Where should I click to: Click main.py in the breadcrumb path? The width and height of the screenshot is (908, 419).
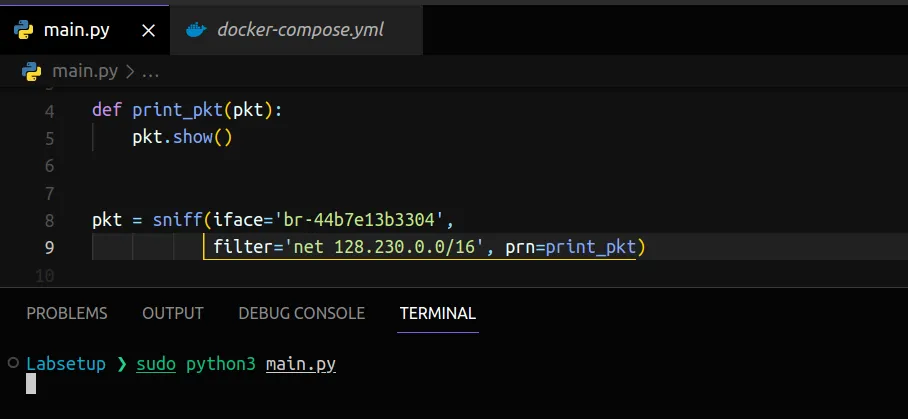click(85, 72)
